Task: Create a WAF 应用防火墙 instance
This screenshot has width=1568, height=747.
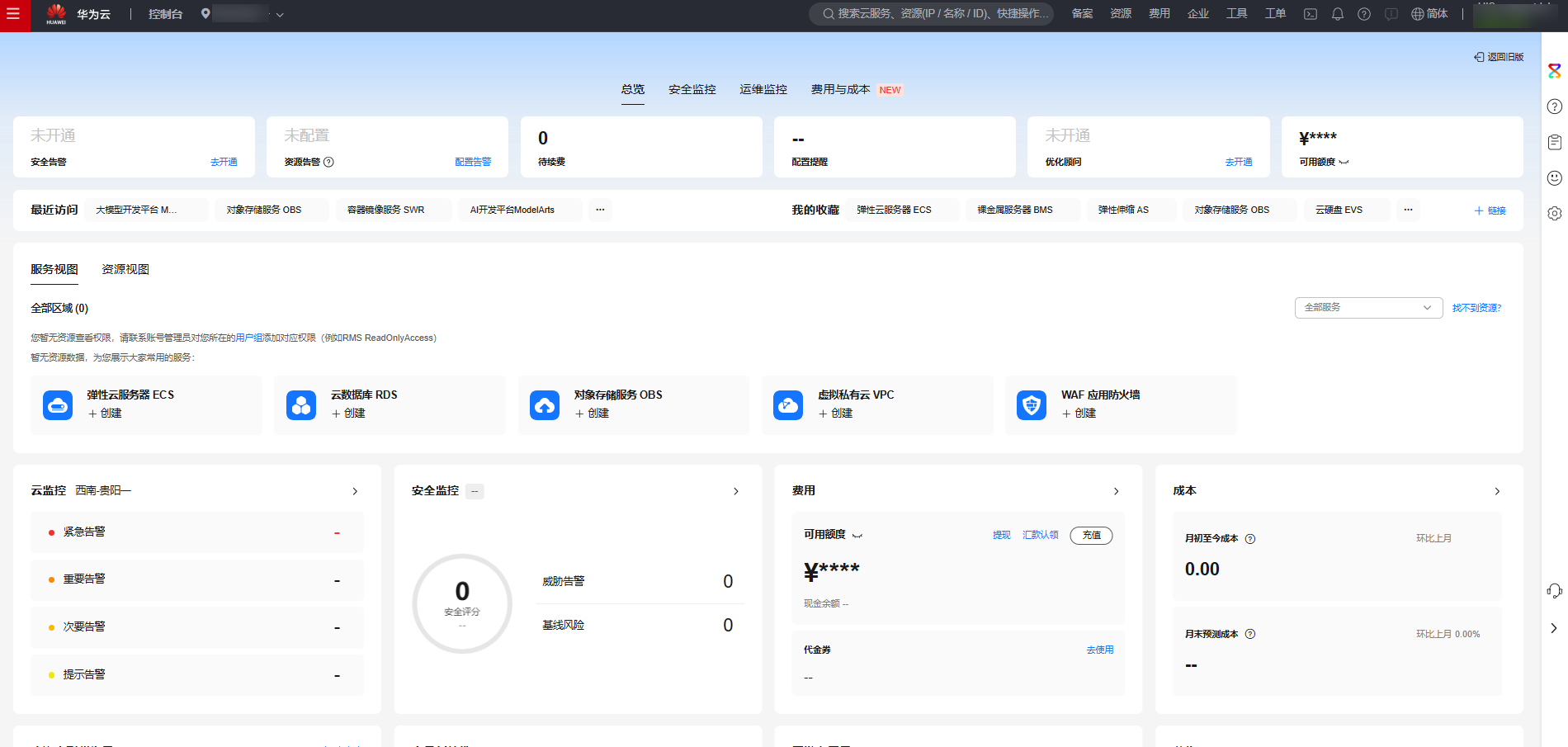Action: [1079, 413]
